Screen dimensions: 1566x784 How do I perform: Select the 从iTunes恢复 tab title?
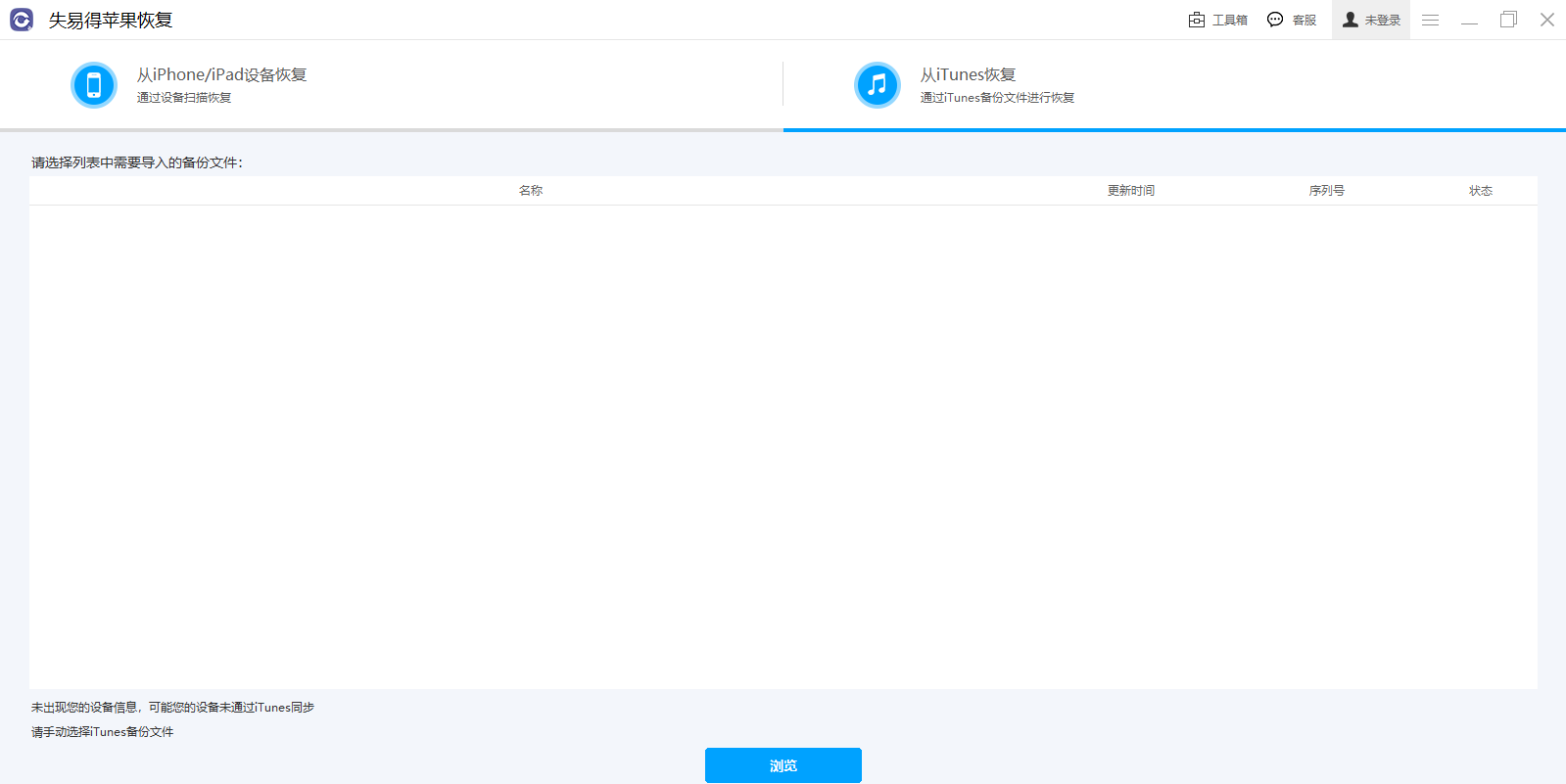coord(968,75)
